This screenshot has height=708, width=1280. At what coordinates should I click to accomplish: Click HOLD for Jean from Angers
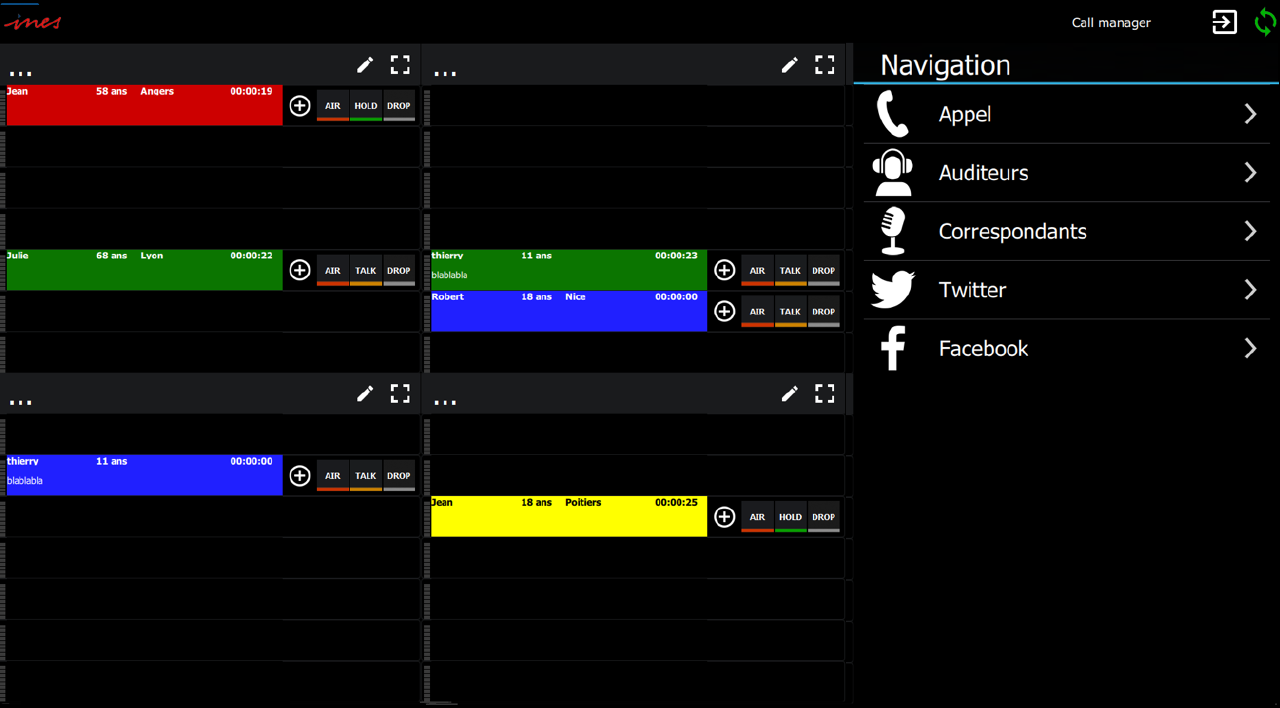pos(366,105)
